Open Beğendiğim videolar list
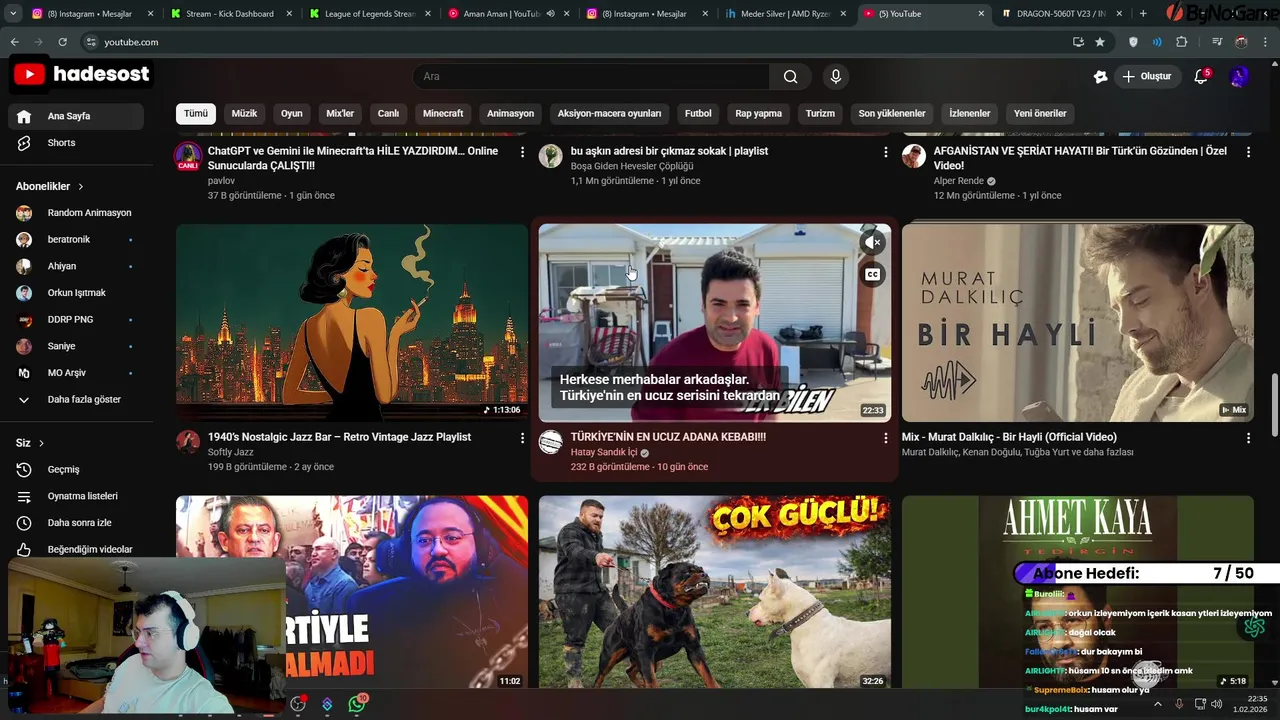 click(76, 549)
